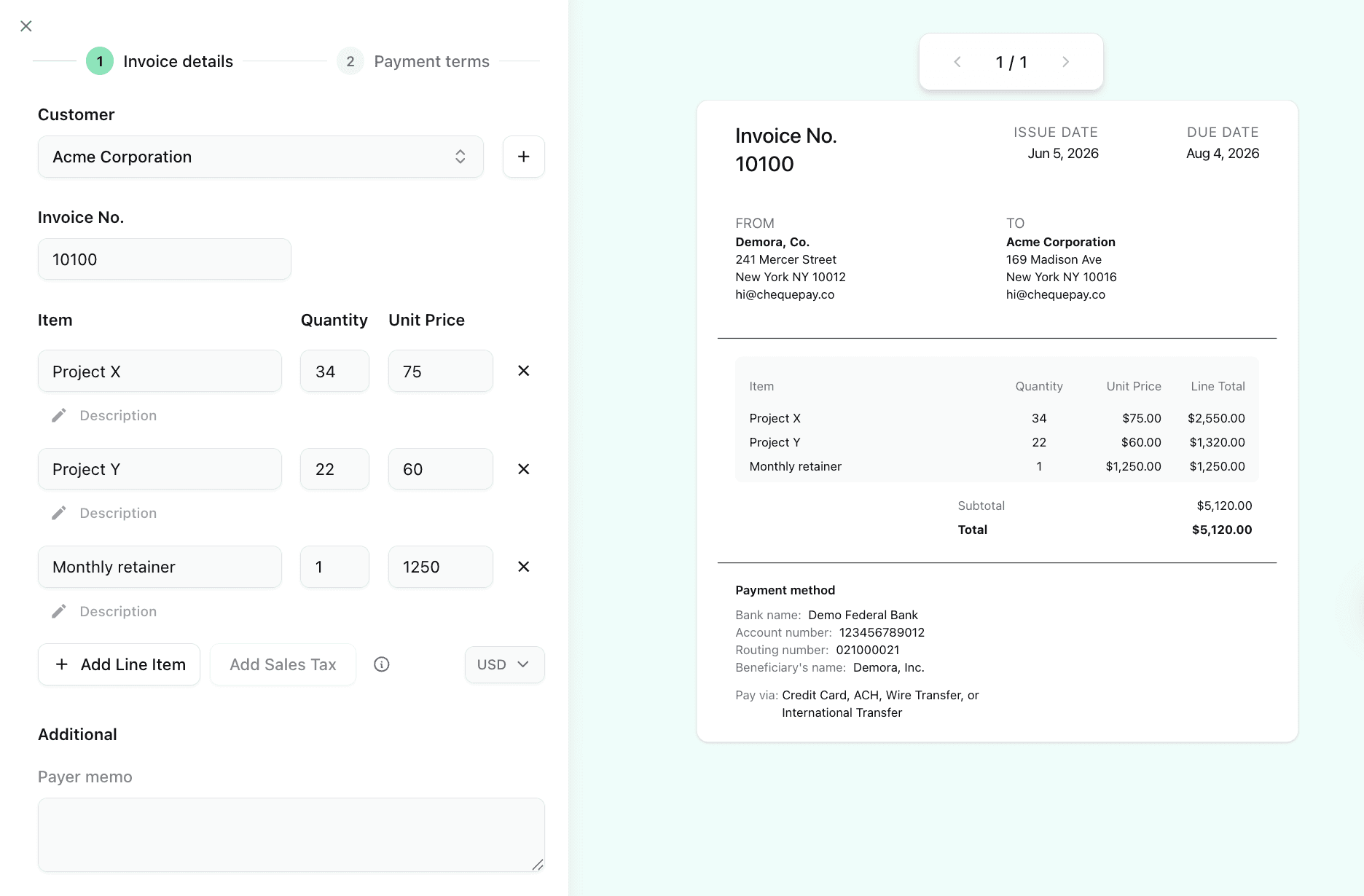Add a description for Project X

click(118, 415)
